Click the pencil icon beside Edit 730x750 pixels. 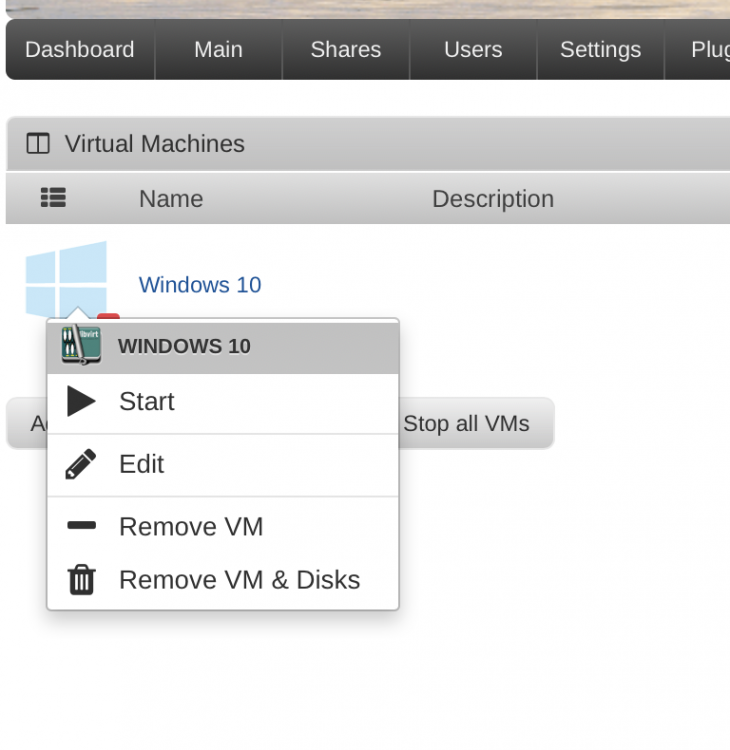pyautogui.click(x=80, y=464)
